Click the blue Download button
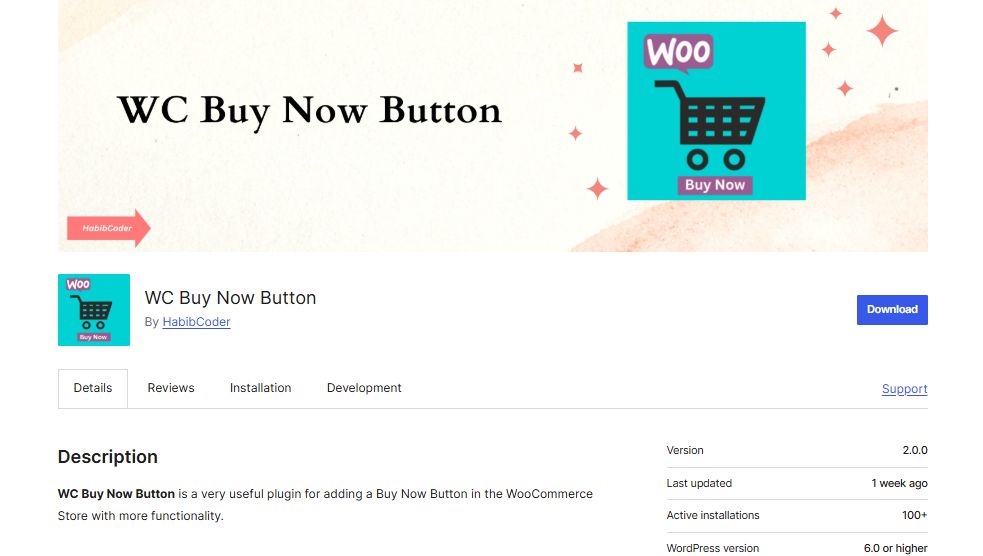Image resolution: width=983 pixels, height=556 pixels. tap(892, 310)
